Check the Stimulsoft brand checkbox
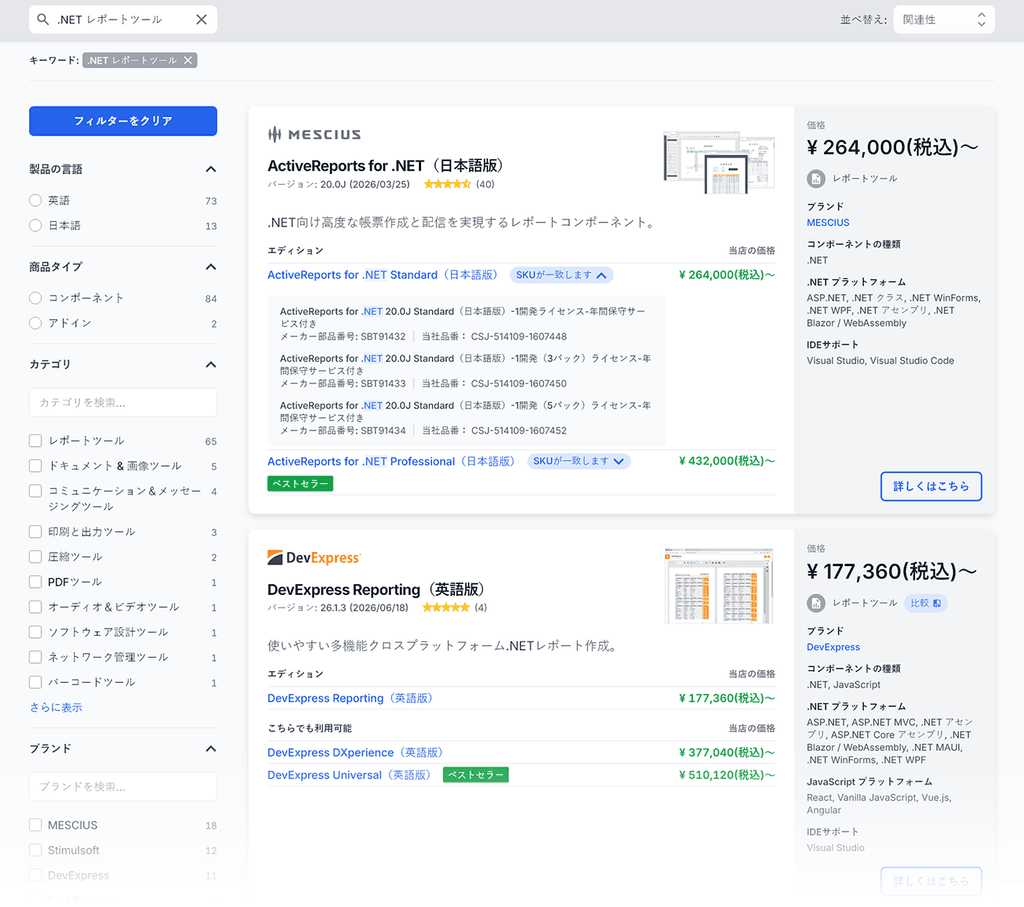Screen dimensions: 1024x907 point(35,850)
